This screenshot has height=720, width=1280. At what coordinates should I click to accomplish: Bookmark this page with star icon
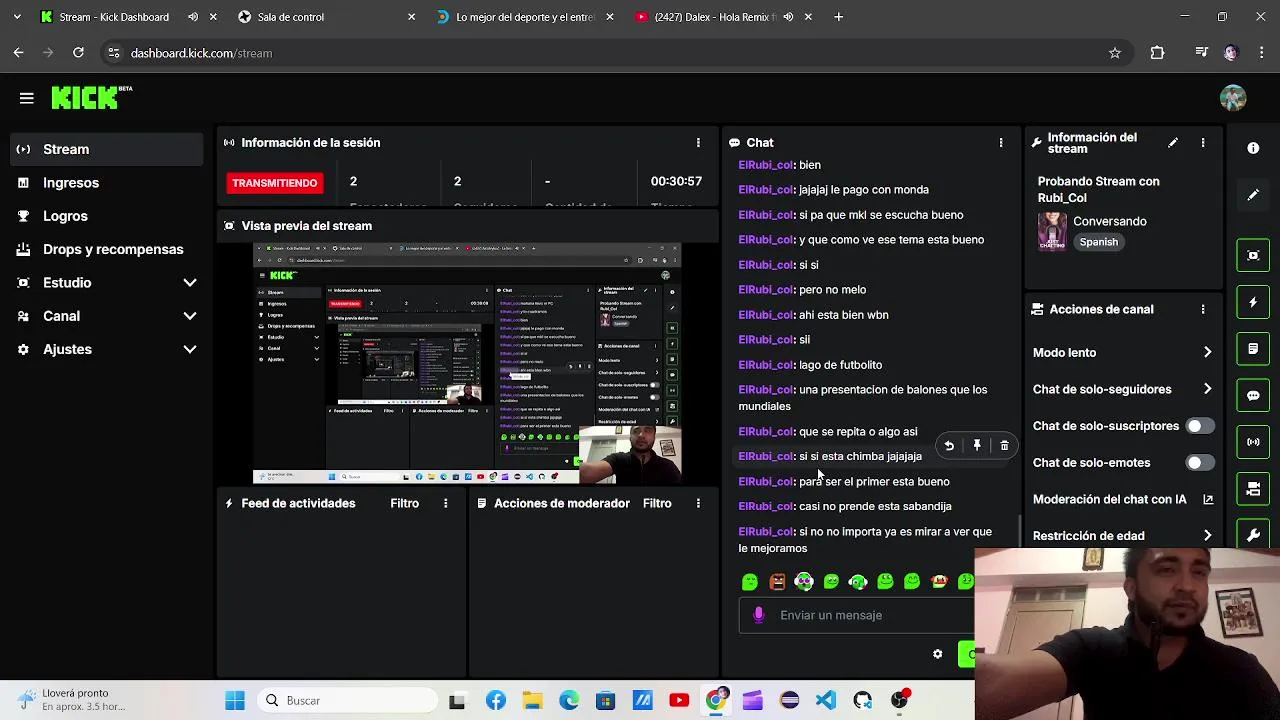1115,53
